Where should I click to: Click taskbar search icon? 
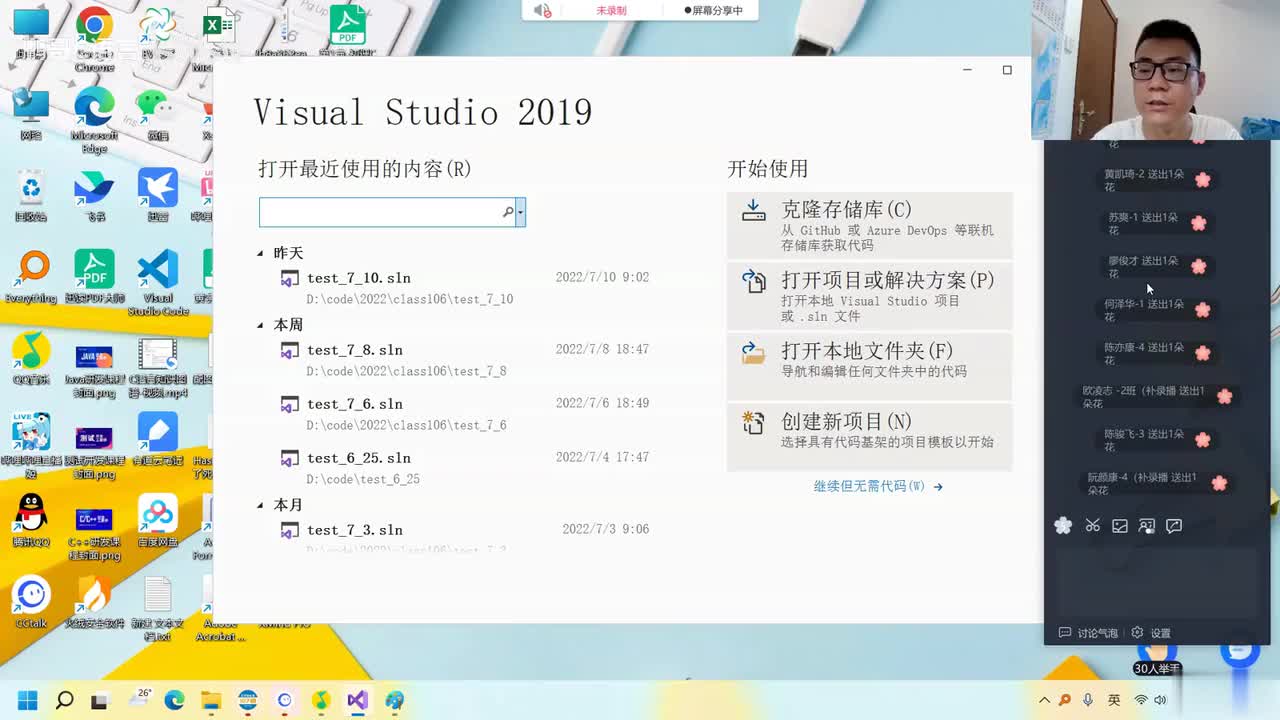(x=64, y=700)
